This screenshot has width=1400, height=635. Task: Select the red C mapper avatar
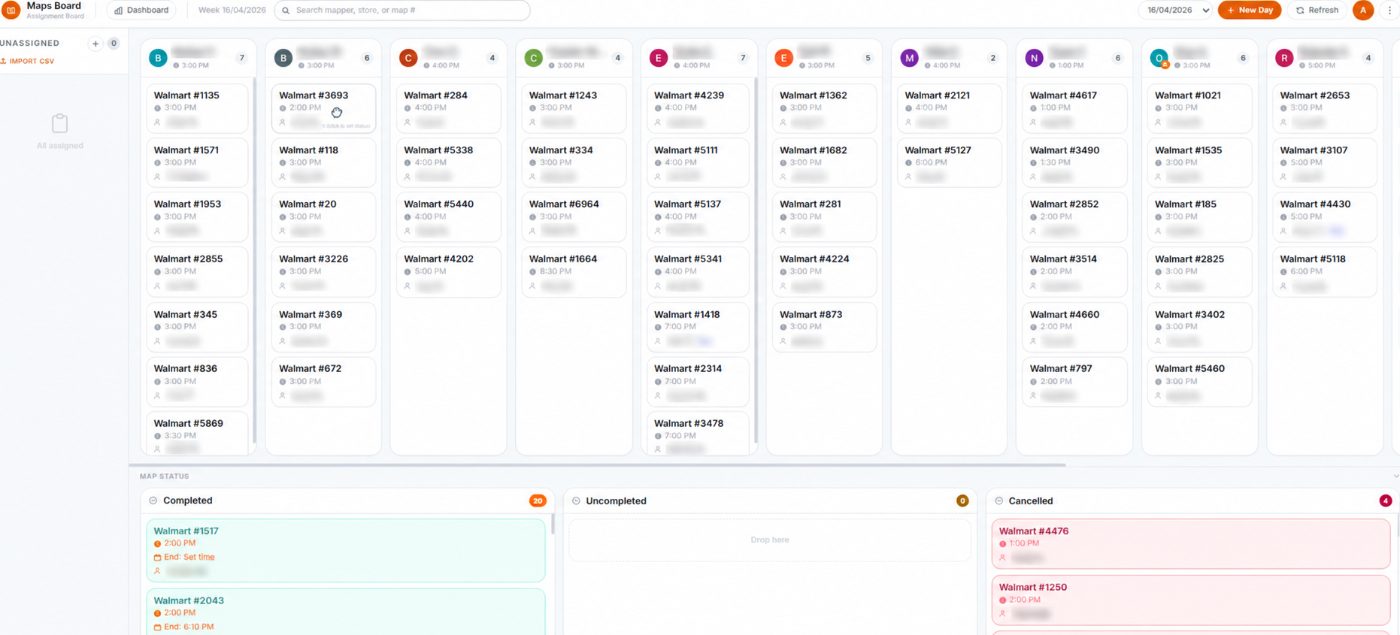coord(408,58)
